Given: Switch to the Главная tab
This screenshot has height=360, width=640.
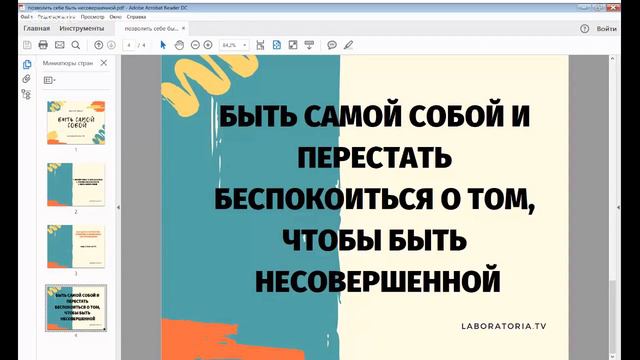Looking at the screenshot, I should 37,29.
